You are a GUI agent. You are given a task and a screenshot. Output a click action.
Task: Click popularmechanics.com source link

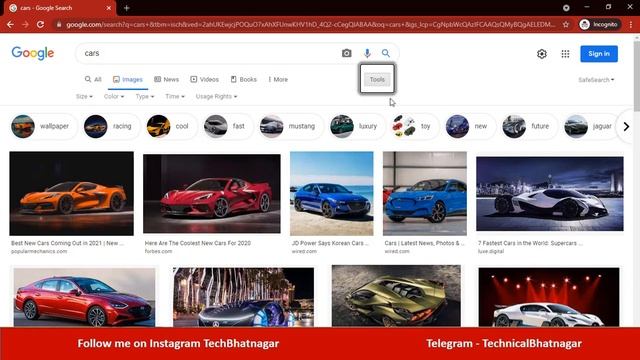[x=39, y=251]
